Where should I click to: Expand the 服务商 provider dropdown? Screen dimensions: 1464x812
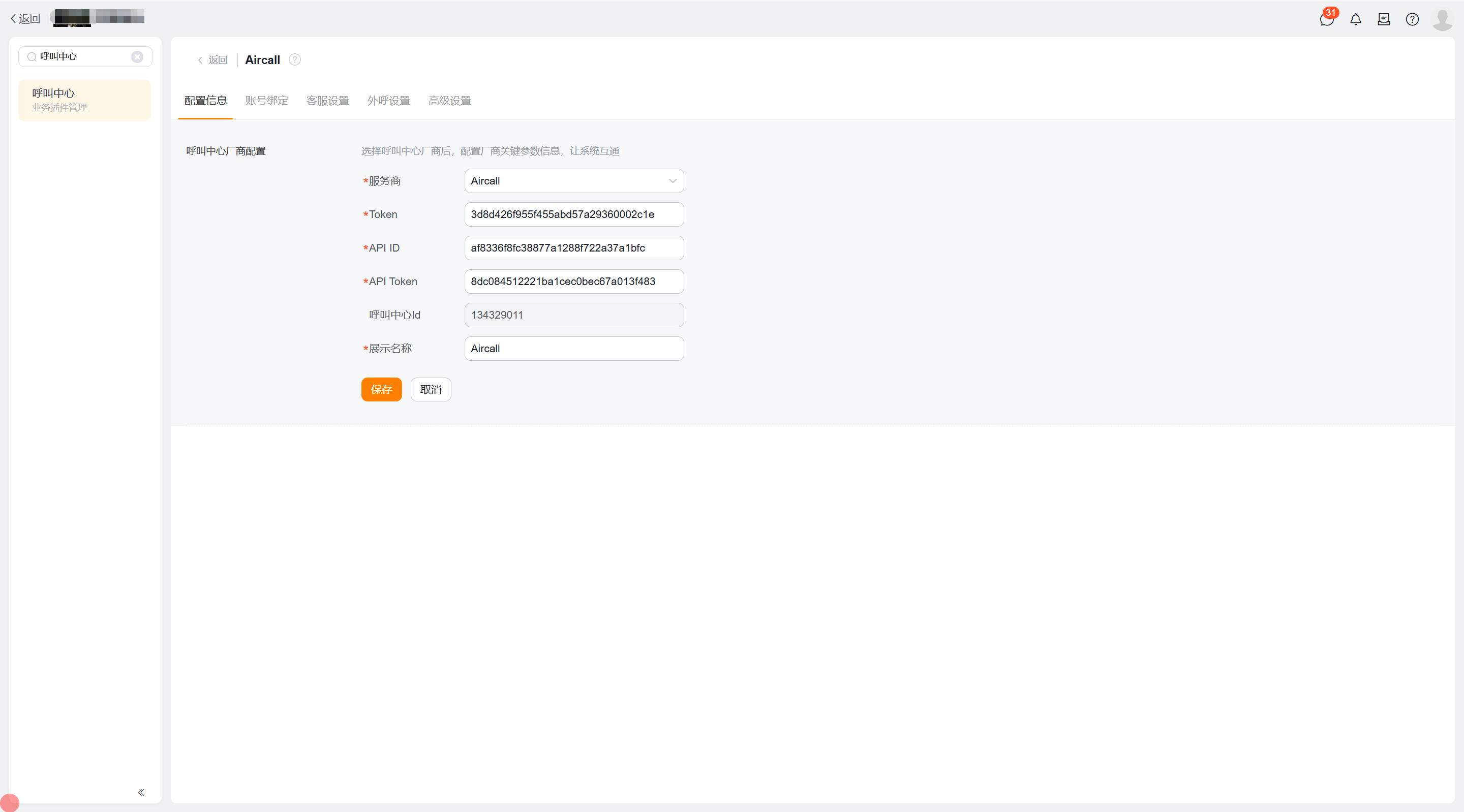coord(573,181)
